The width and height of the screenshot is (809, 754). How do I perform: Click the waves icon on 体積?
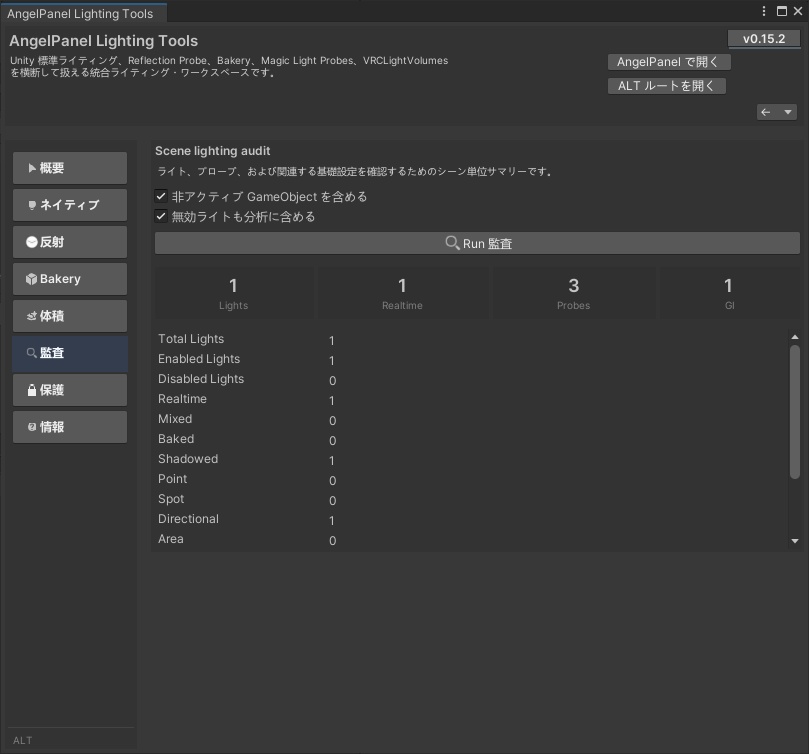[32, 315]
